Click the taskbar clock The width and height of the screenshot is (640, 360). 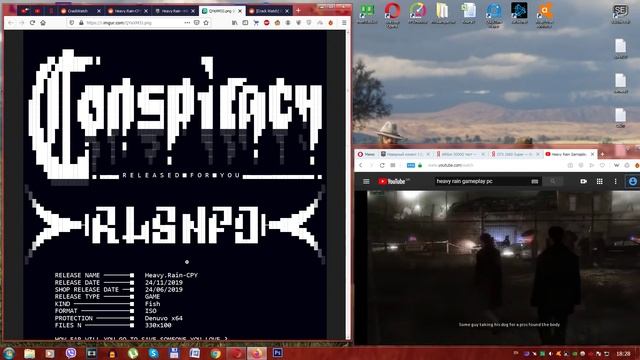(x=623, y=353)
